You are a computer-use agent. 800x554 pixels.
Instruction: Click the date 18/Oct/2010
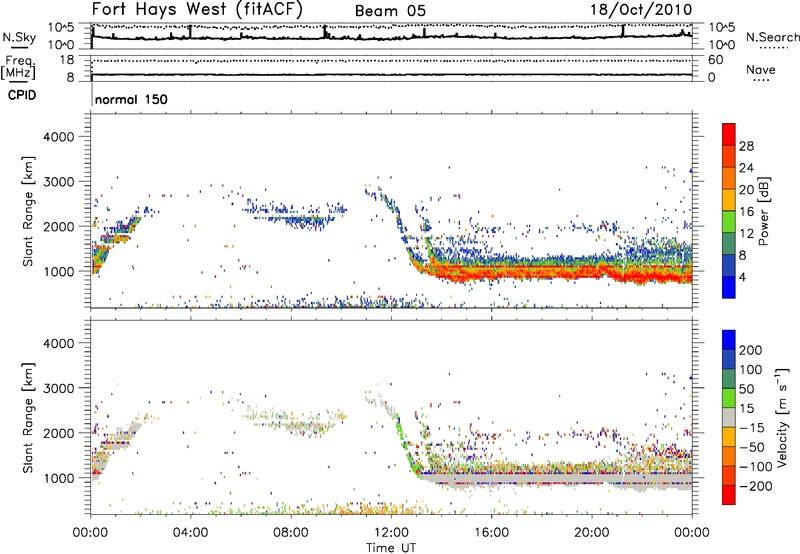click(641, 10)
